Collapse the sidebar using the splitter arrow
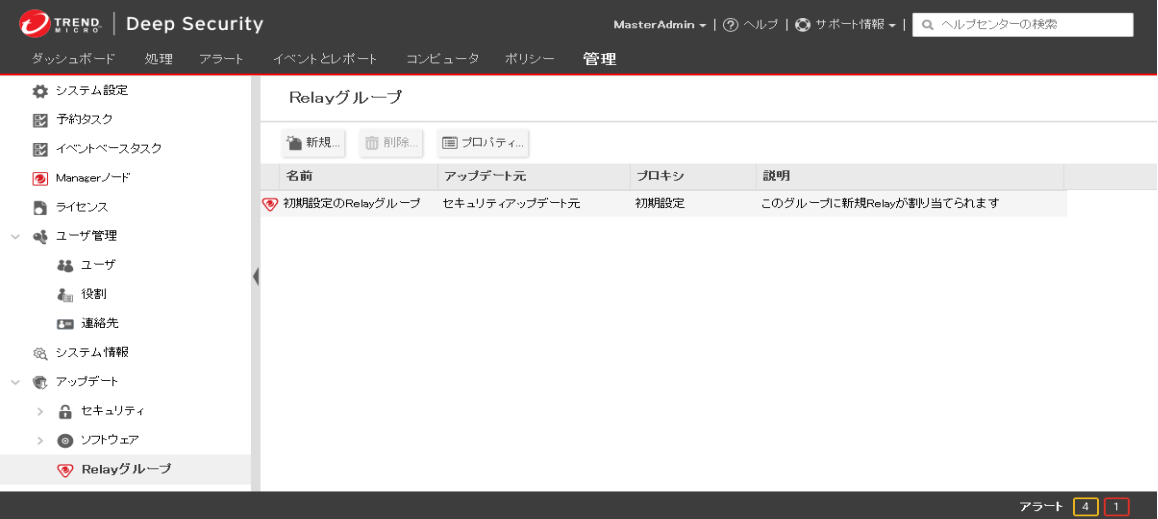The image size is (1158, 519). 256,276
